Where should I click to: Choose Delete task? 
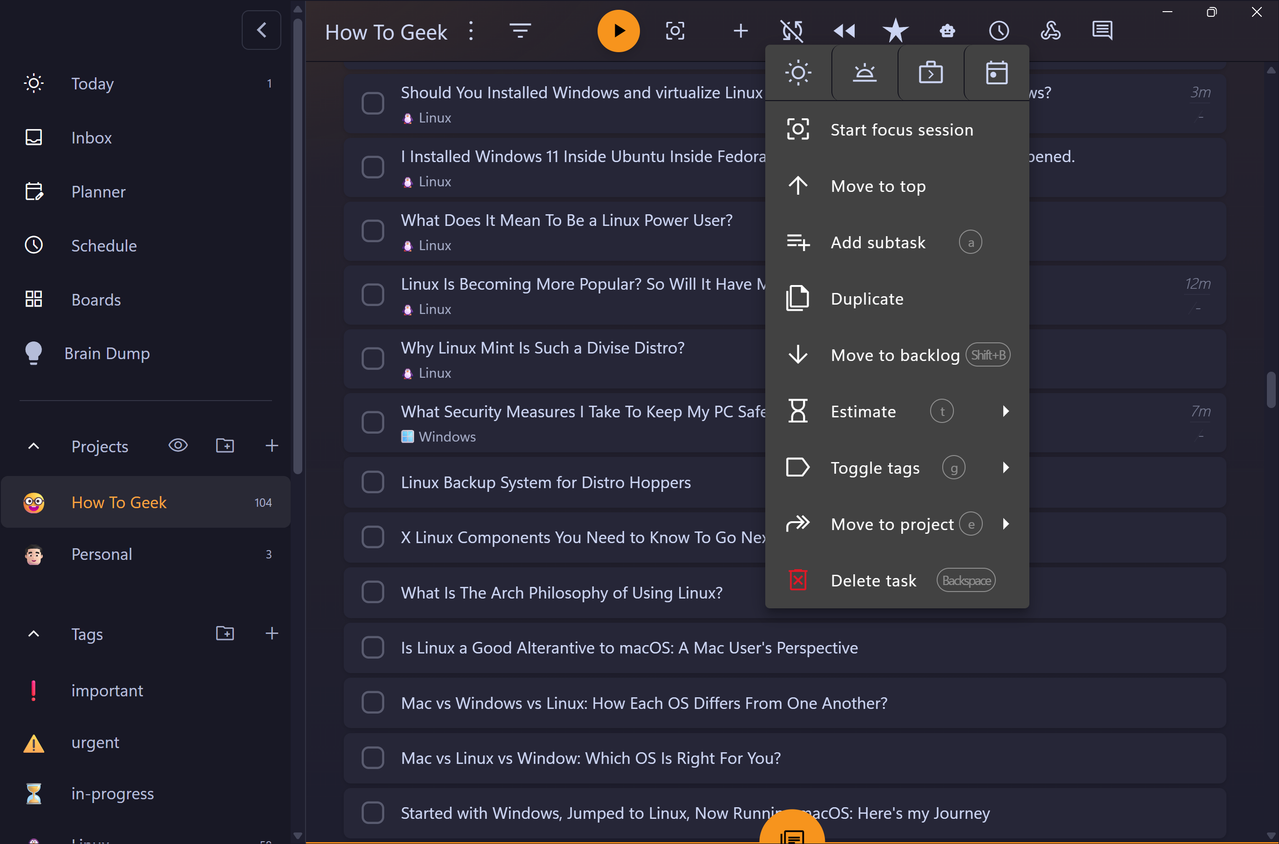click(x=897, y=581)
